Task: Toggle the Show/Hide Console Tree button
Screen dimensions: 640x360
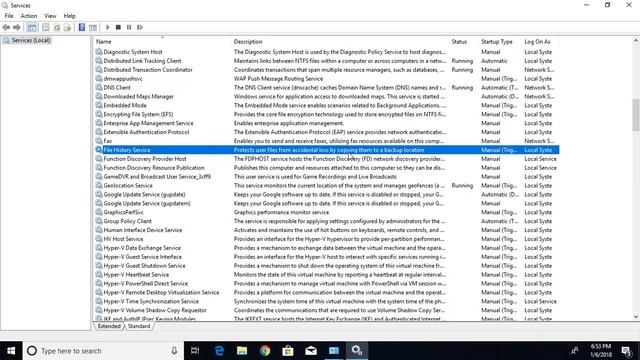Action: [32, 27]
